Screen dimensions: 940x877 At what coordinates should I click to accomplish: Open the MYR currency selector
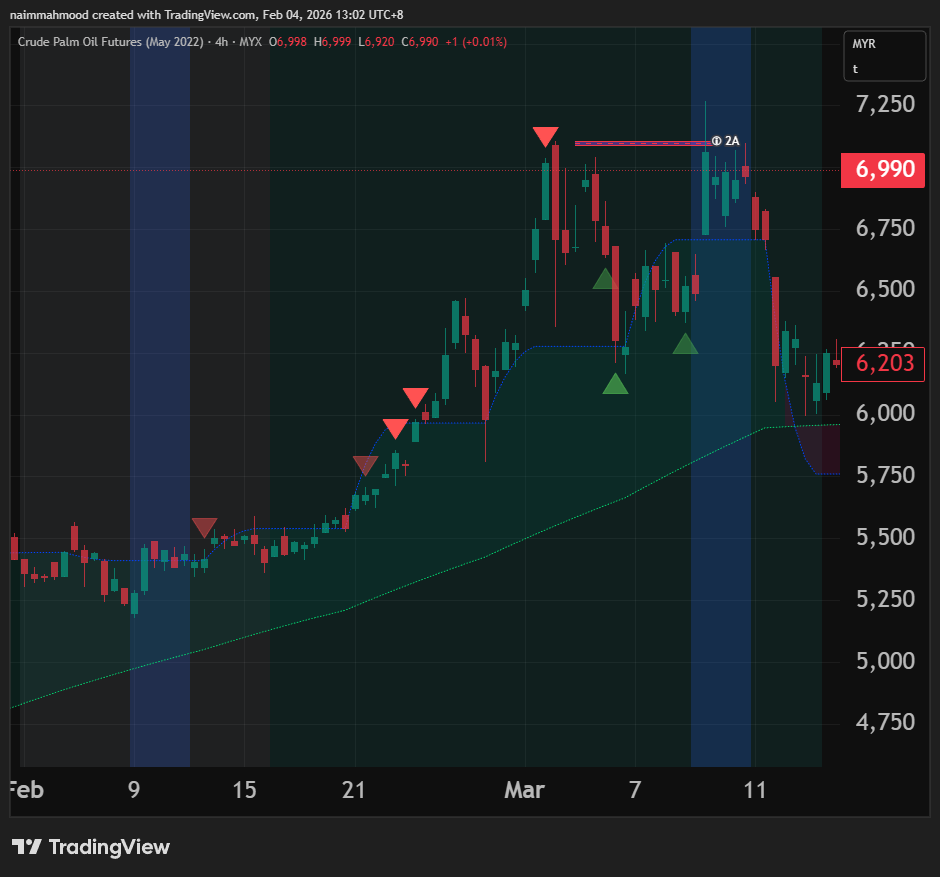pos(864,44)
